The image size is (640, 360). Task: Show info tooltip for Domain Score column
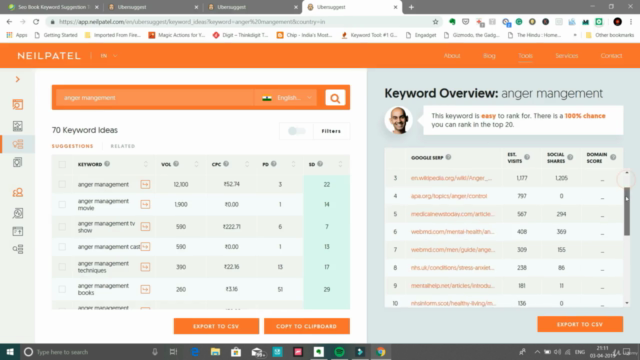click(x=613, y=157)
